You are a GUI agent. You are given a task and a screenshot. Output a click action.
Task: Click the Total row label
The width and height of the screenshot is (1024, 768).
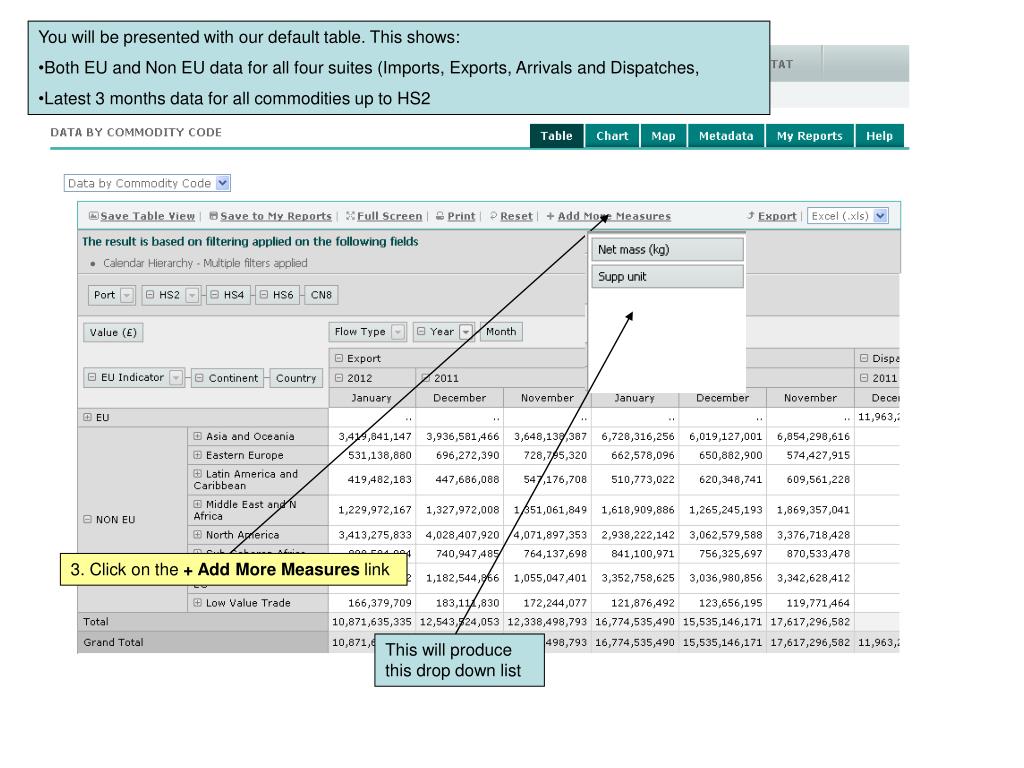click(x=96, y=622)
